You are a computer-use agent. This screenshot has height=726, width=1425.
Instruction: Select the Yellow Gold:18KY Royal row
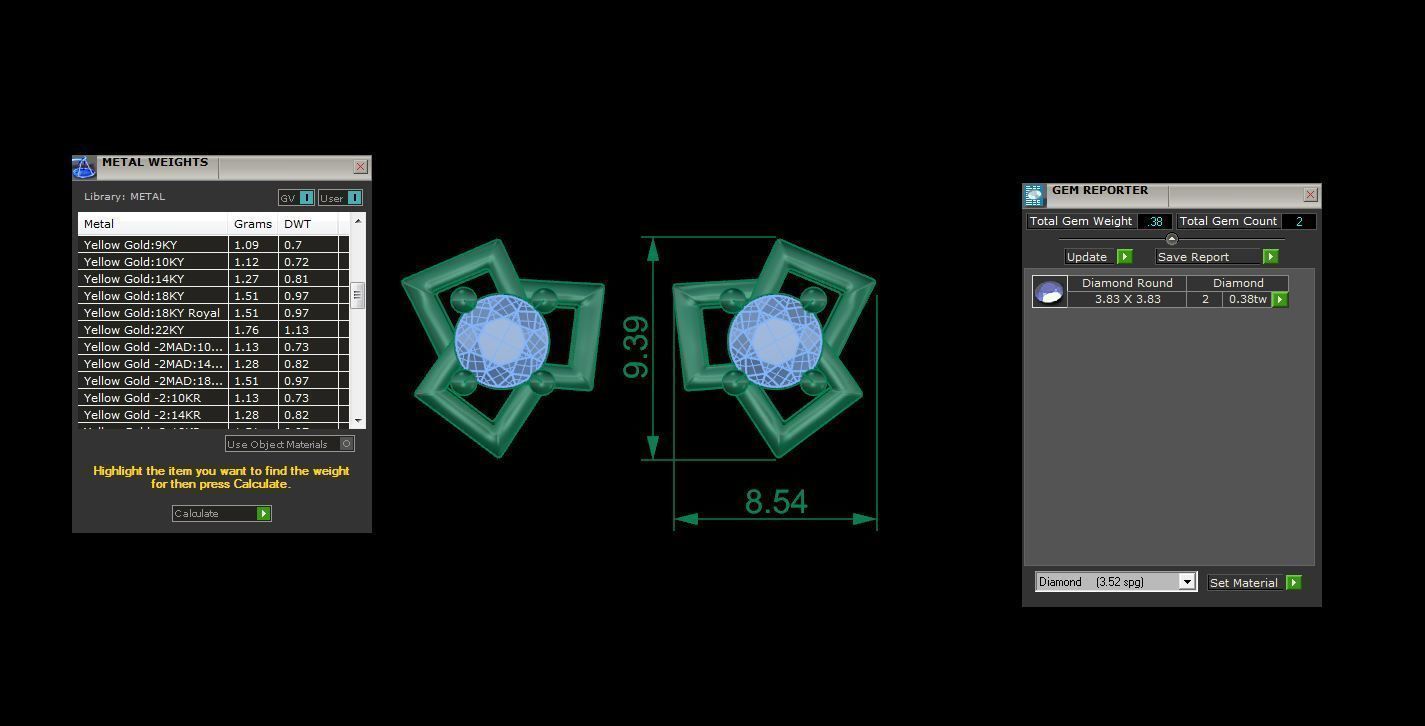coord(214,313)
